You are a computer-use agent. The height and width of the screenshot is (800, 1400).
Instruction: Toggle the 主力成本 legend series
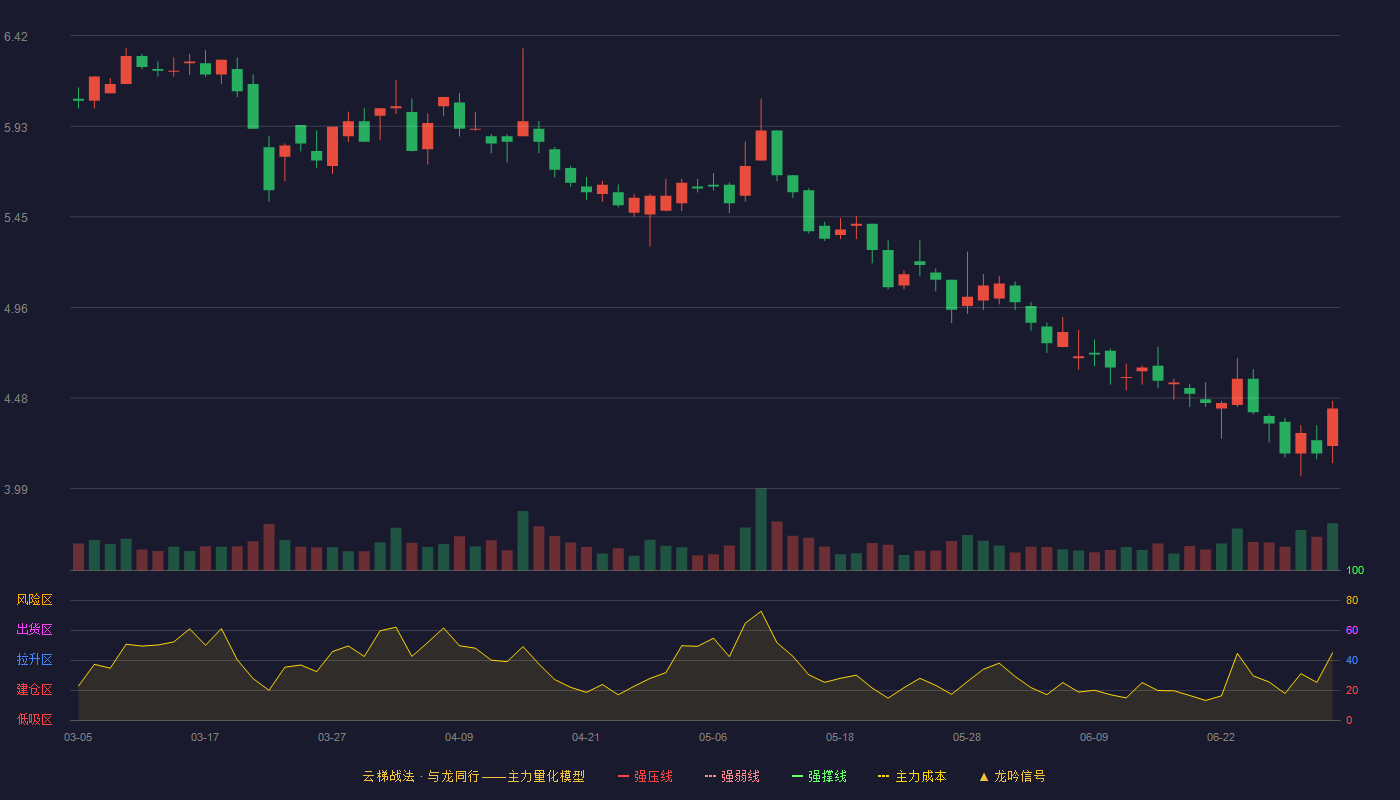(x=912, y=776)
